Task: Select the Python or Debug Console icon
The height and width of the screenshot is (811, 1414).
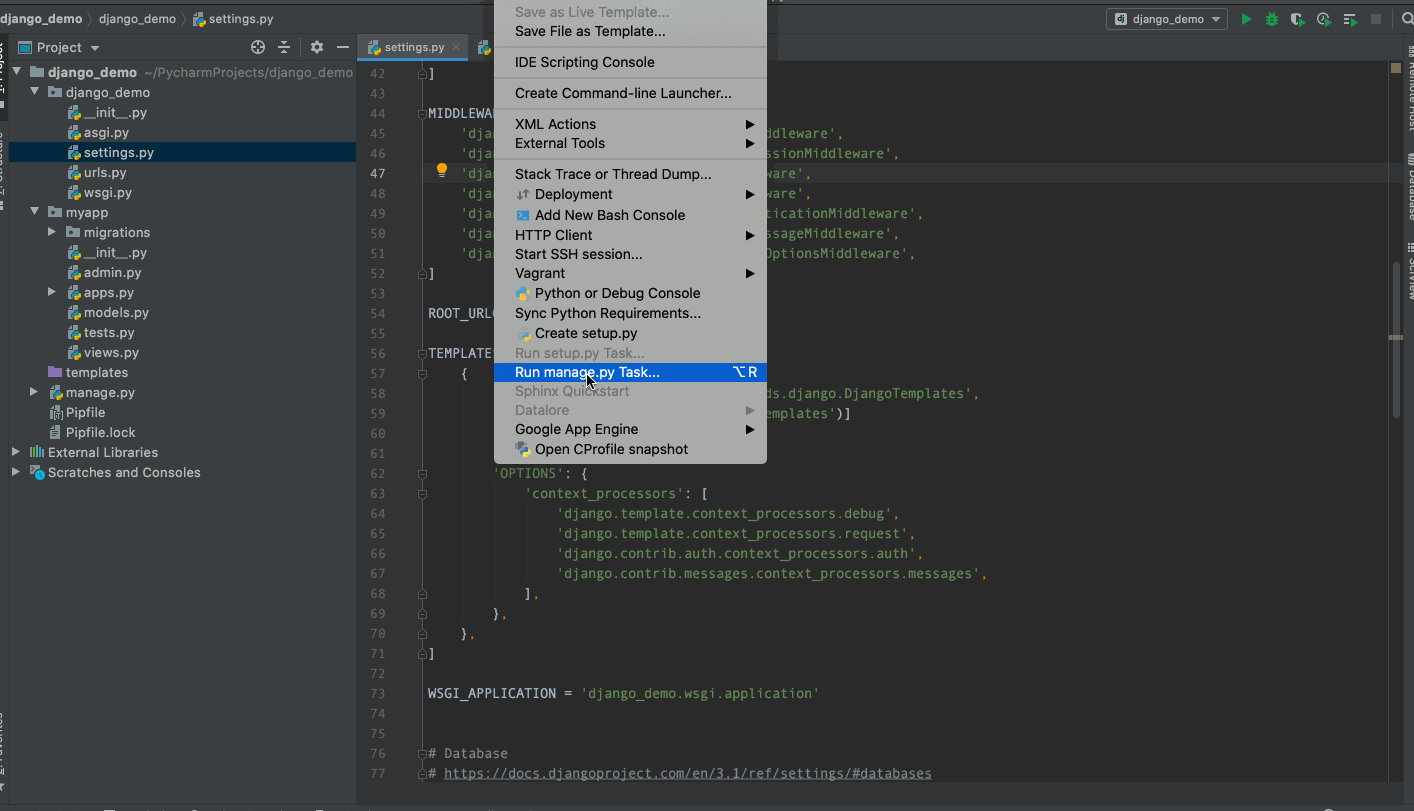Action: tap(523, 293)
